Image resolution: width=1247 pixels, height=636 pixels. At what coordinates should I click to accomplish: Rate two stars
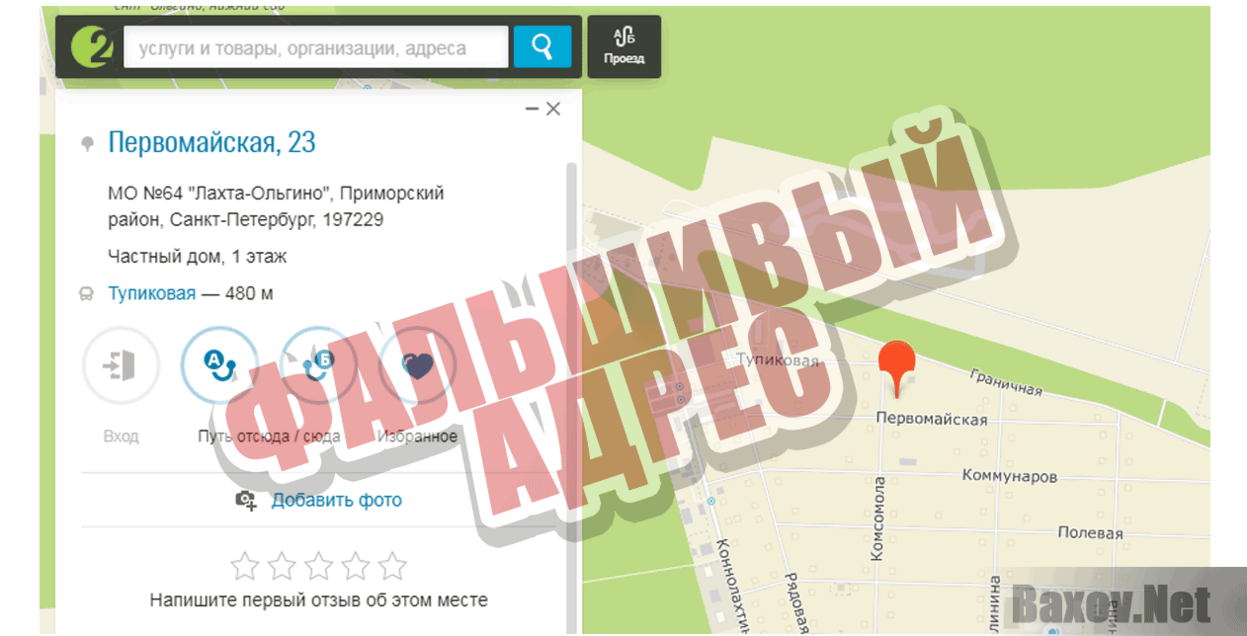(x=282, y=567)
